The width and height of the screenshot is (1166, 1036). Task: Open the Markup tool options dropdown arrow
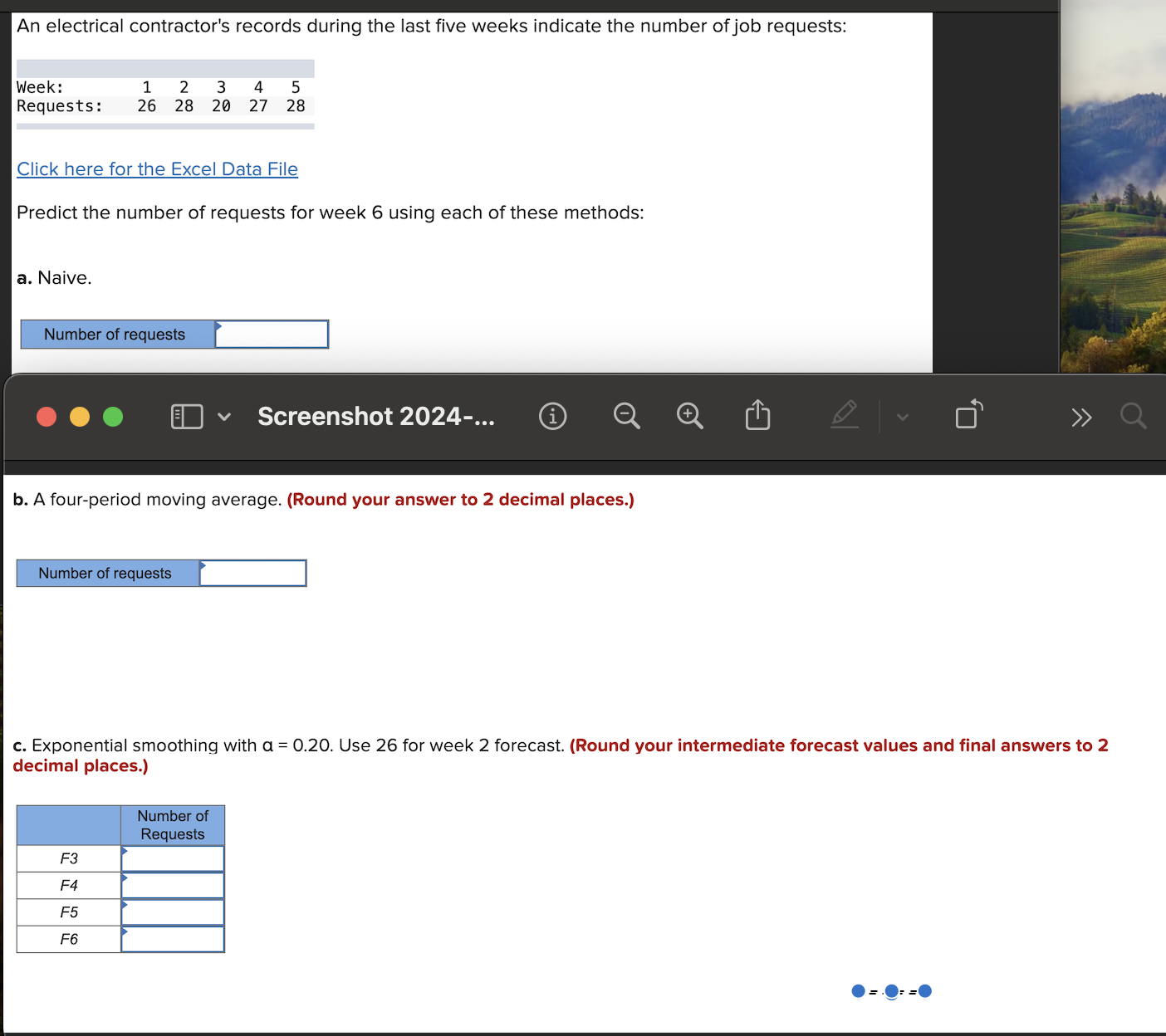click(903, 417)
